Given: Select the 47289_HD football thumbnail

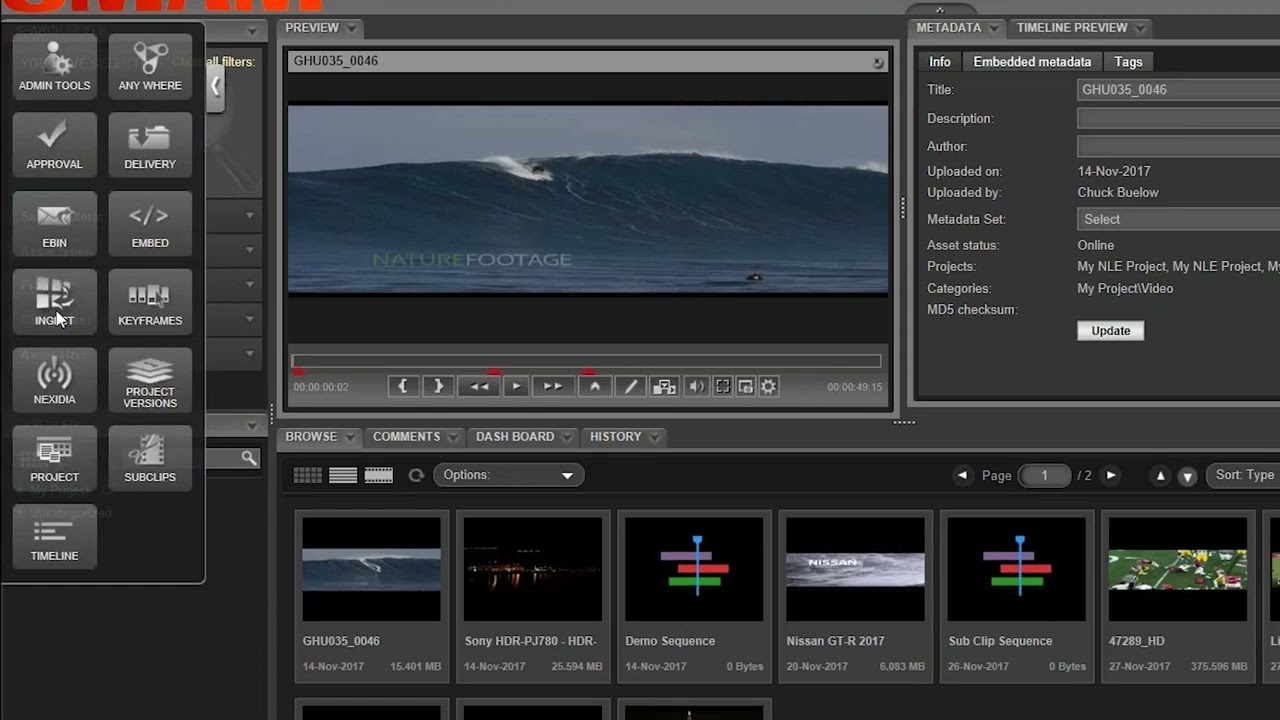Looking at the screenshot, I should pyautogui.click(x=1178, y=569).
